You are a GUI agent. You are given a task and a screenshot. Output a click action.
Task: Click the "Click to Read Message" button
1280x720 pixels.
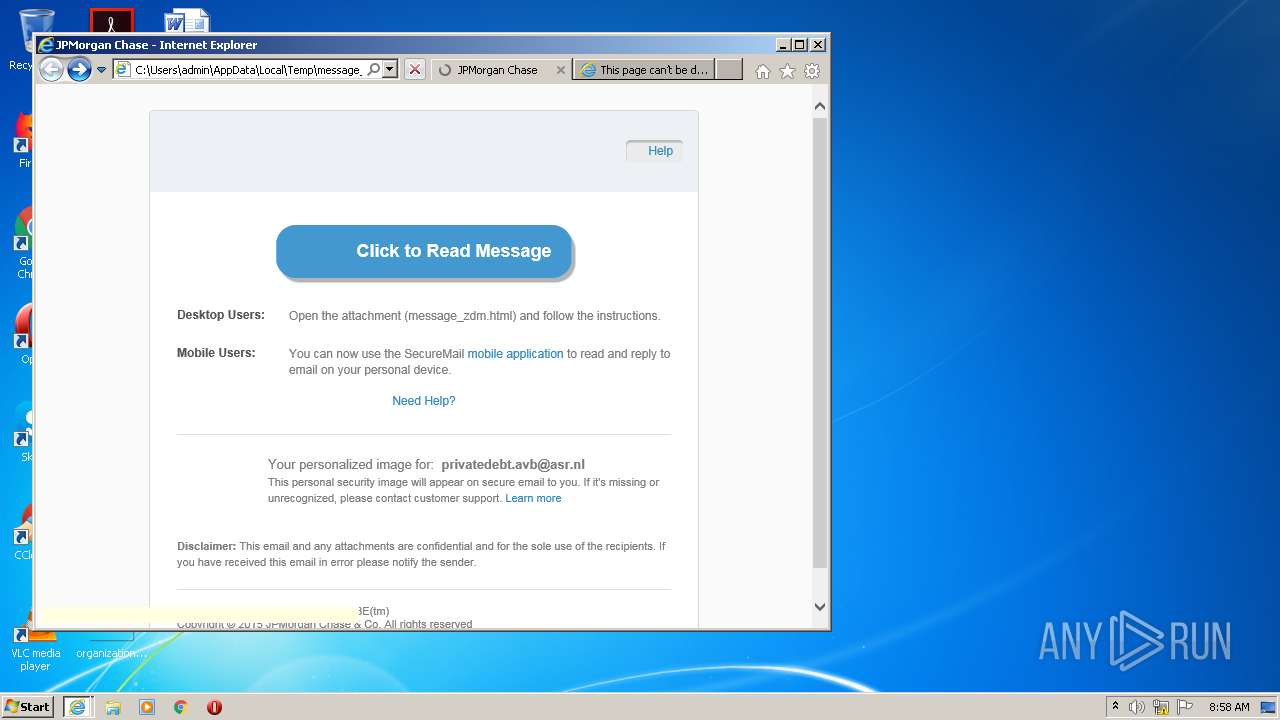(424, 251)
